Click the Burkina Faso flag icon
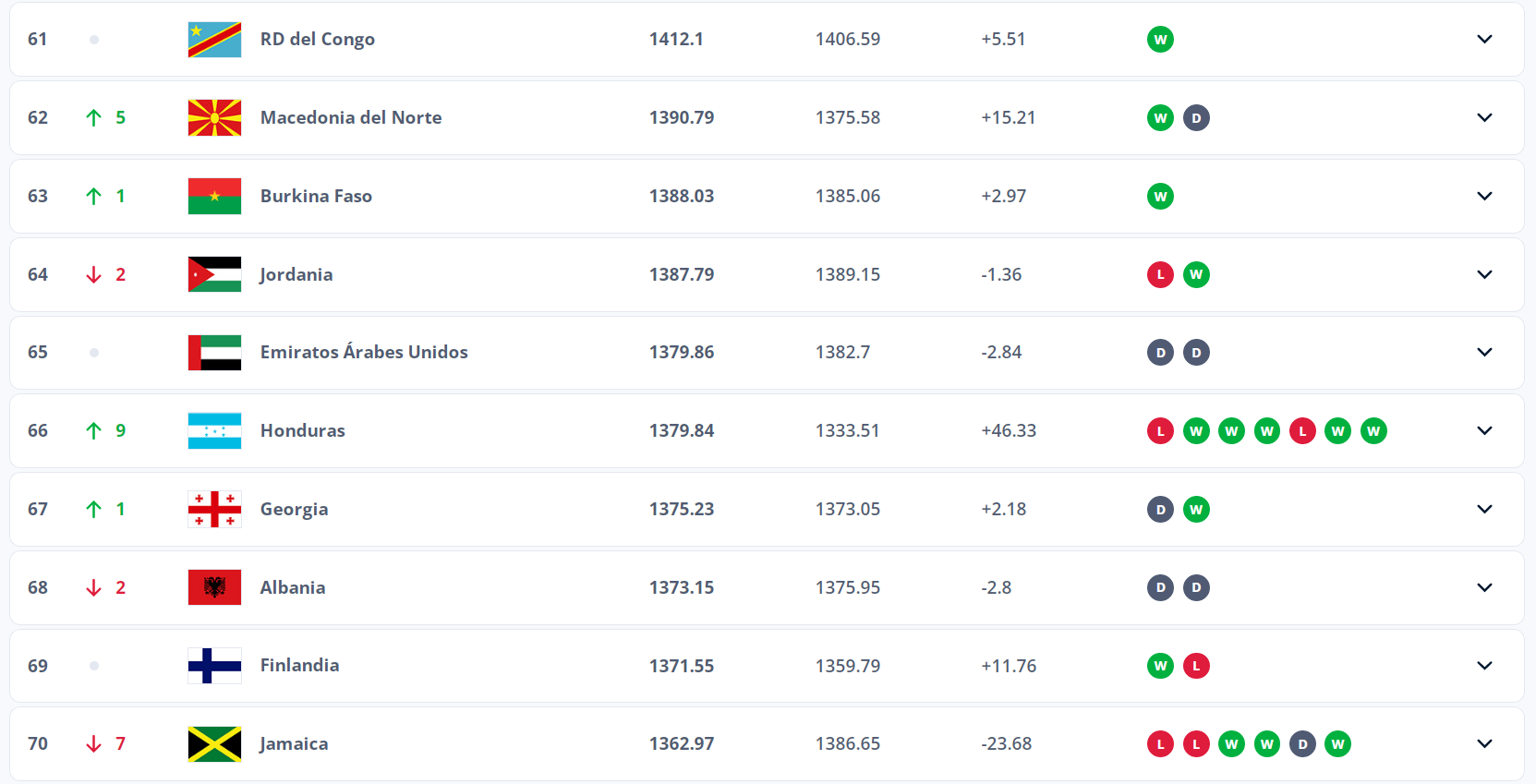1536x784 pixels. pyautogui.click(x=214, y=197)
